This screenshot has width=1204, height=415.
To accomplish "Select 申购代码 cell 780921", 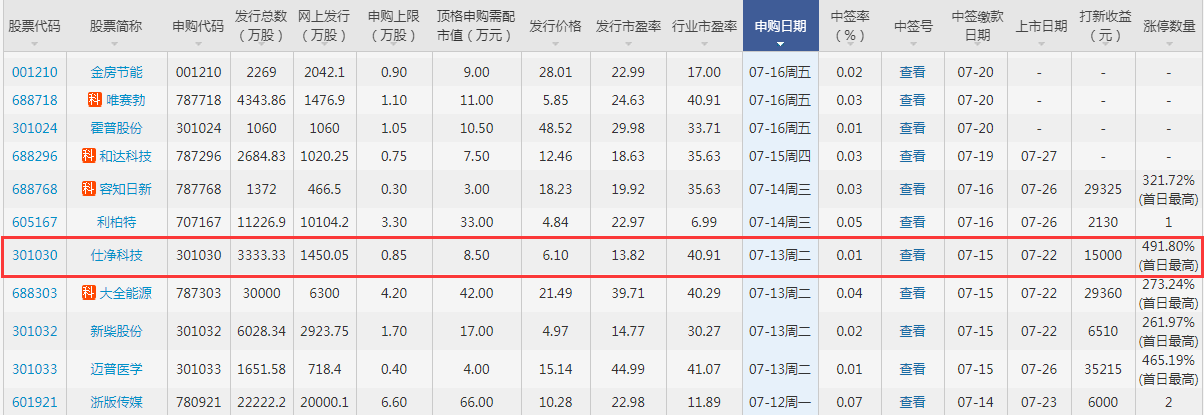I will 198,401.
